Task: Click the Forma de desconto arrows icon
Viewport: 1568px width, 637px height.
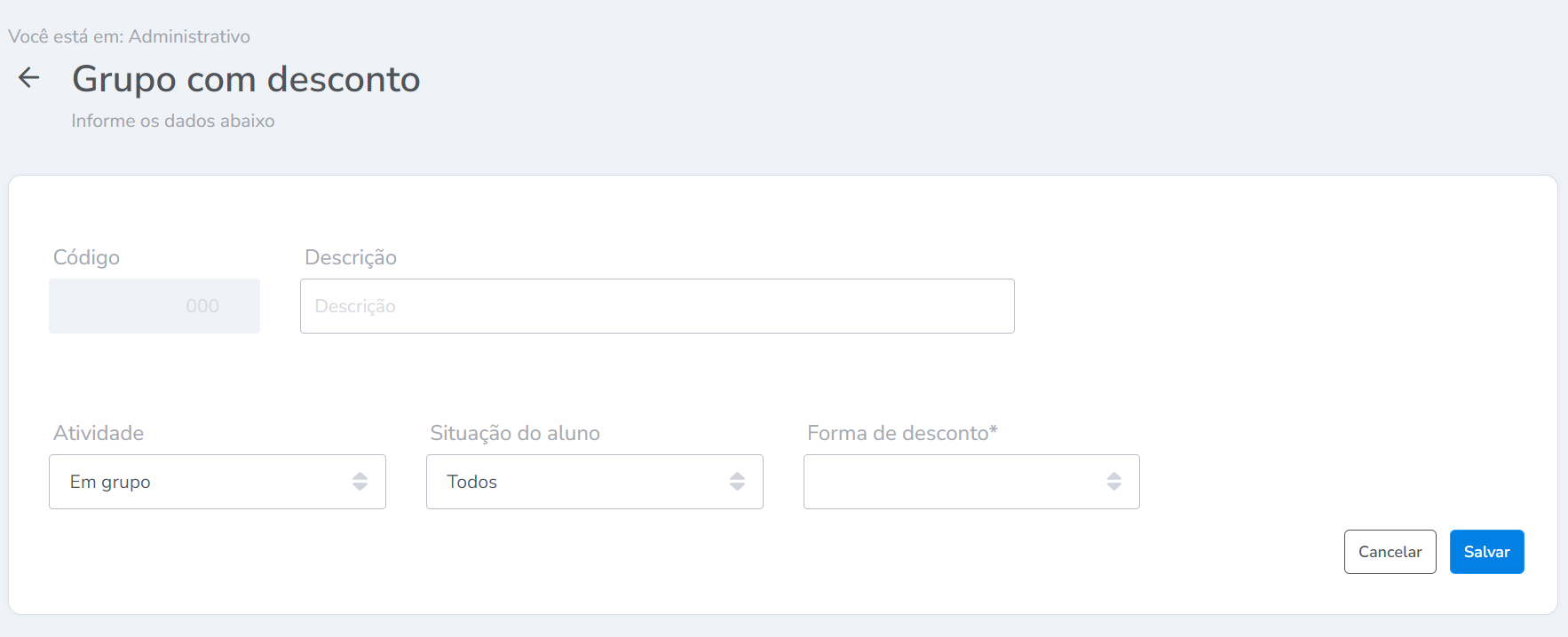Action: click(x=1113, y=482)
